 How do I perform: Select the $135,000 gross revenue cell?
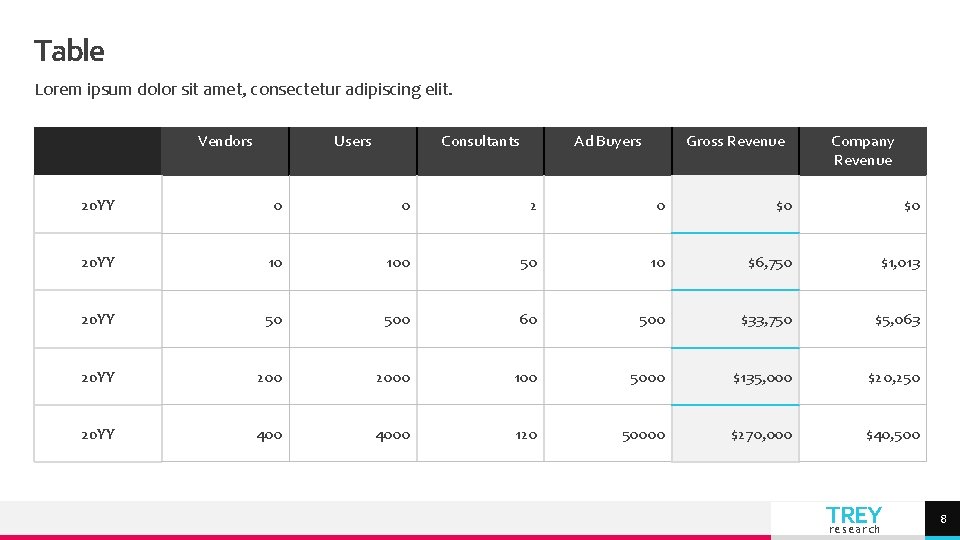click(762, 378)
